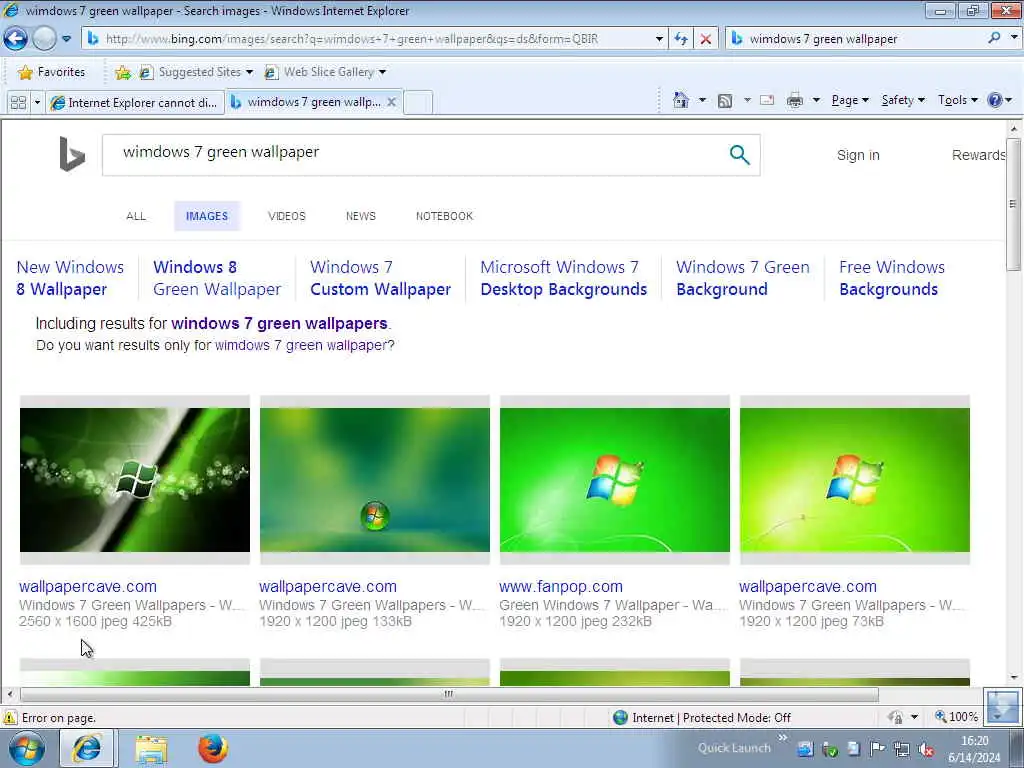The height and width of the screenshot is (768, 1024).
Task: Click the Print icon
Action: click(795, 100)
